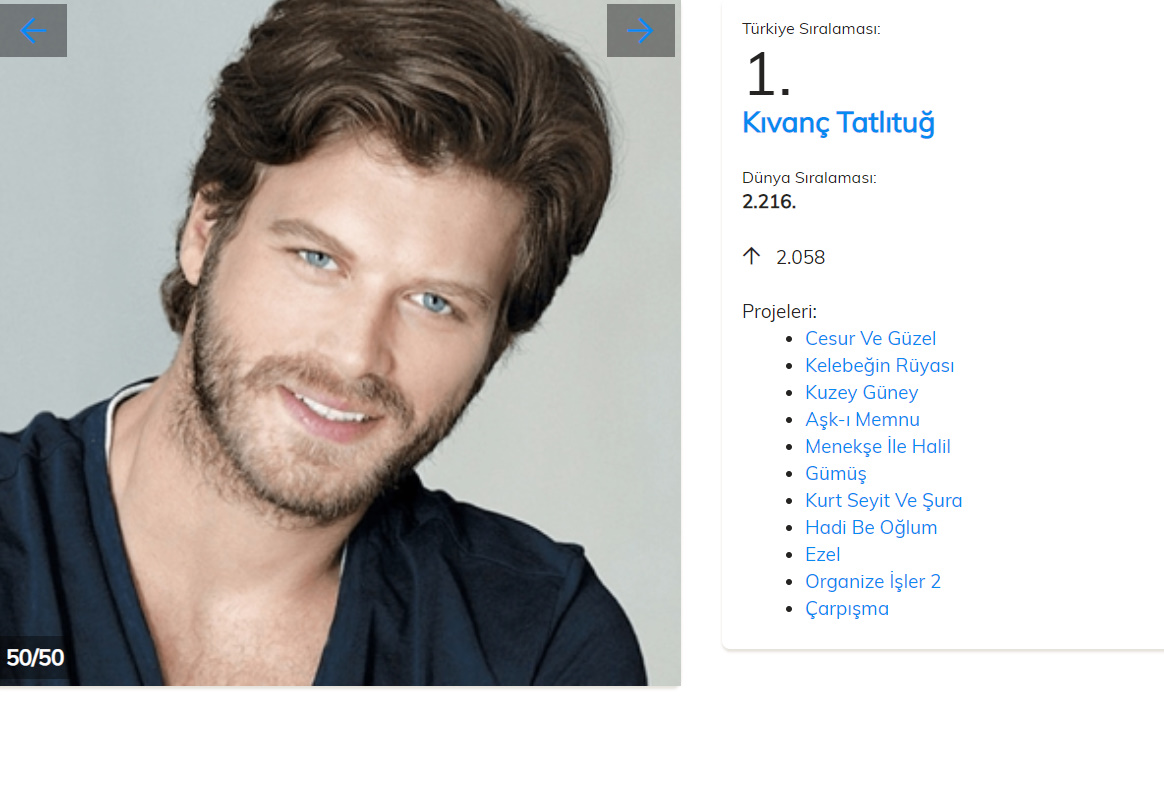Click the world ranking value 2.216
This screenshot has width=1164, height=786.
[769, 202]
